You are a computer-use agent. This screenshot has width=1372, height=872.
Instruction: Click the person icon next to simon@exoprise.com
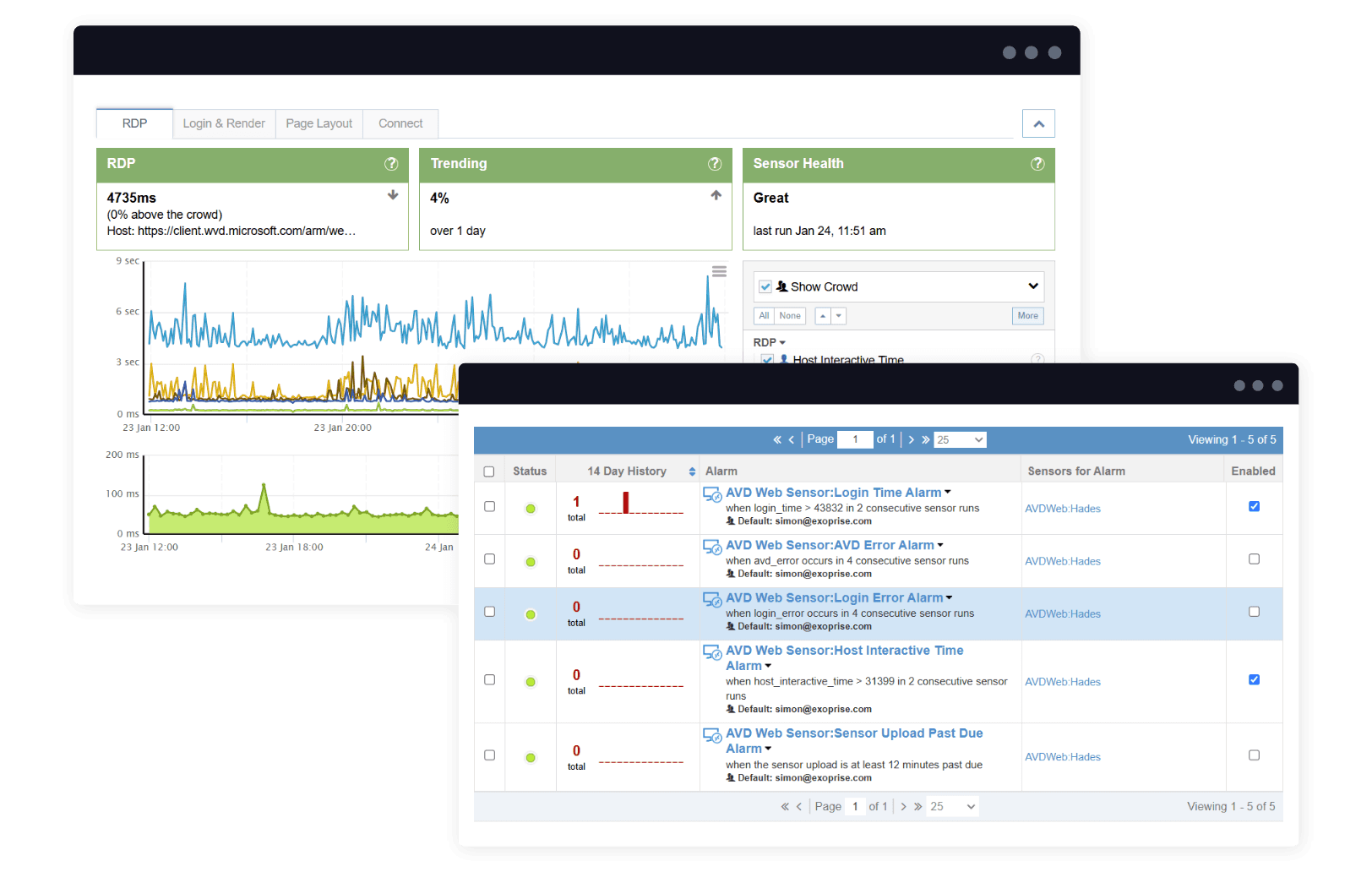[730, 521]
